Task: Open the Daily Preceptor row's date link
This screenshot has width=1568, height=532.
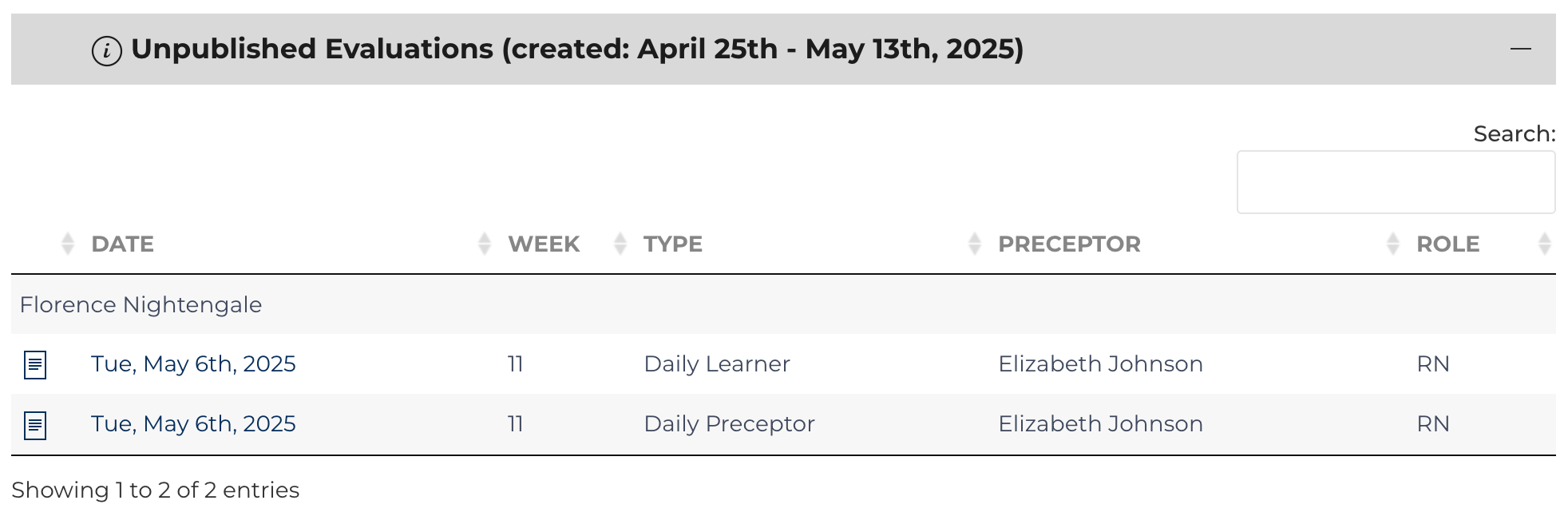Action: 193,424
